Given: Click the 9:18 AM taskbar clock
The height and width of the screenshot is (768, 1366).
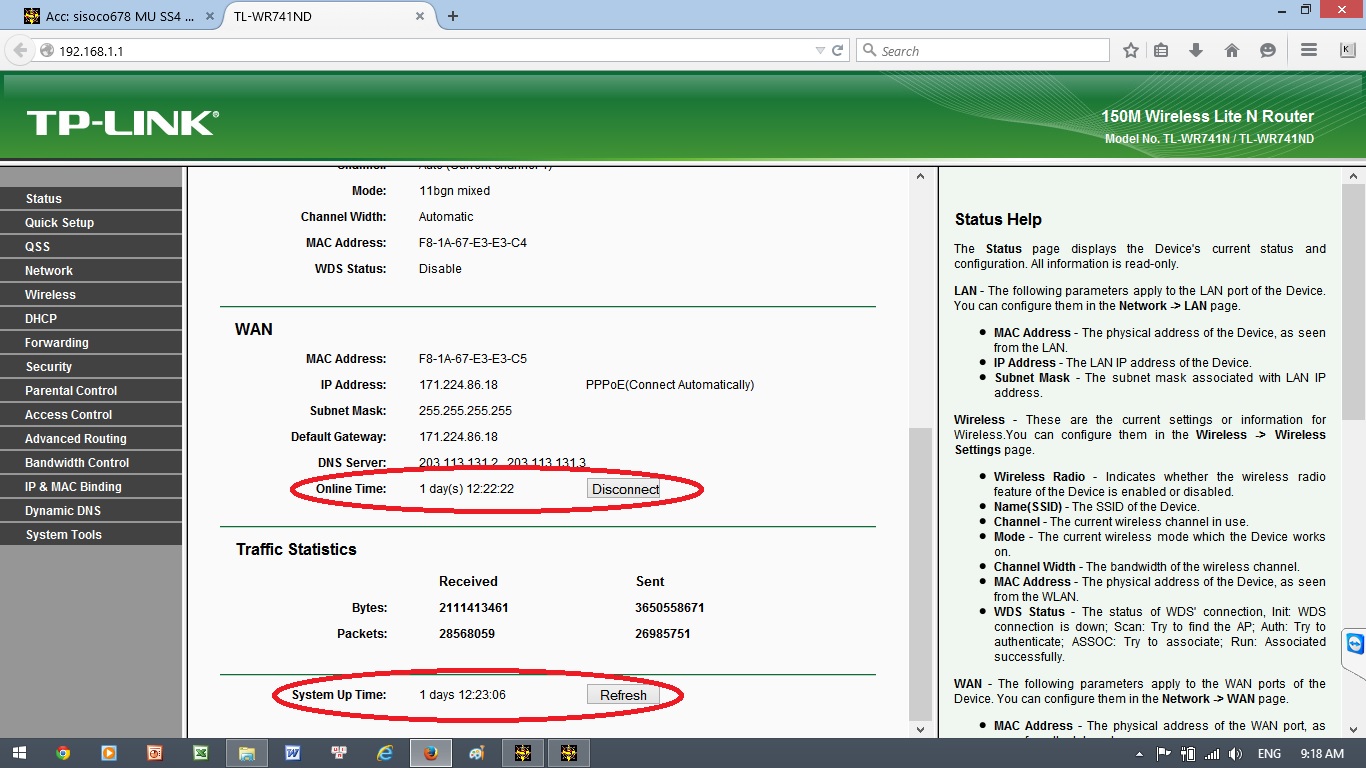Looking at the screenshot, I should 1322,754.
